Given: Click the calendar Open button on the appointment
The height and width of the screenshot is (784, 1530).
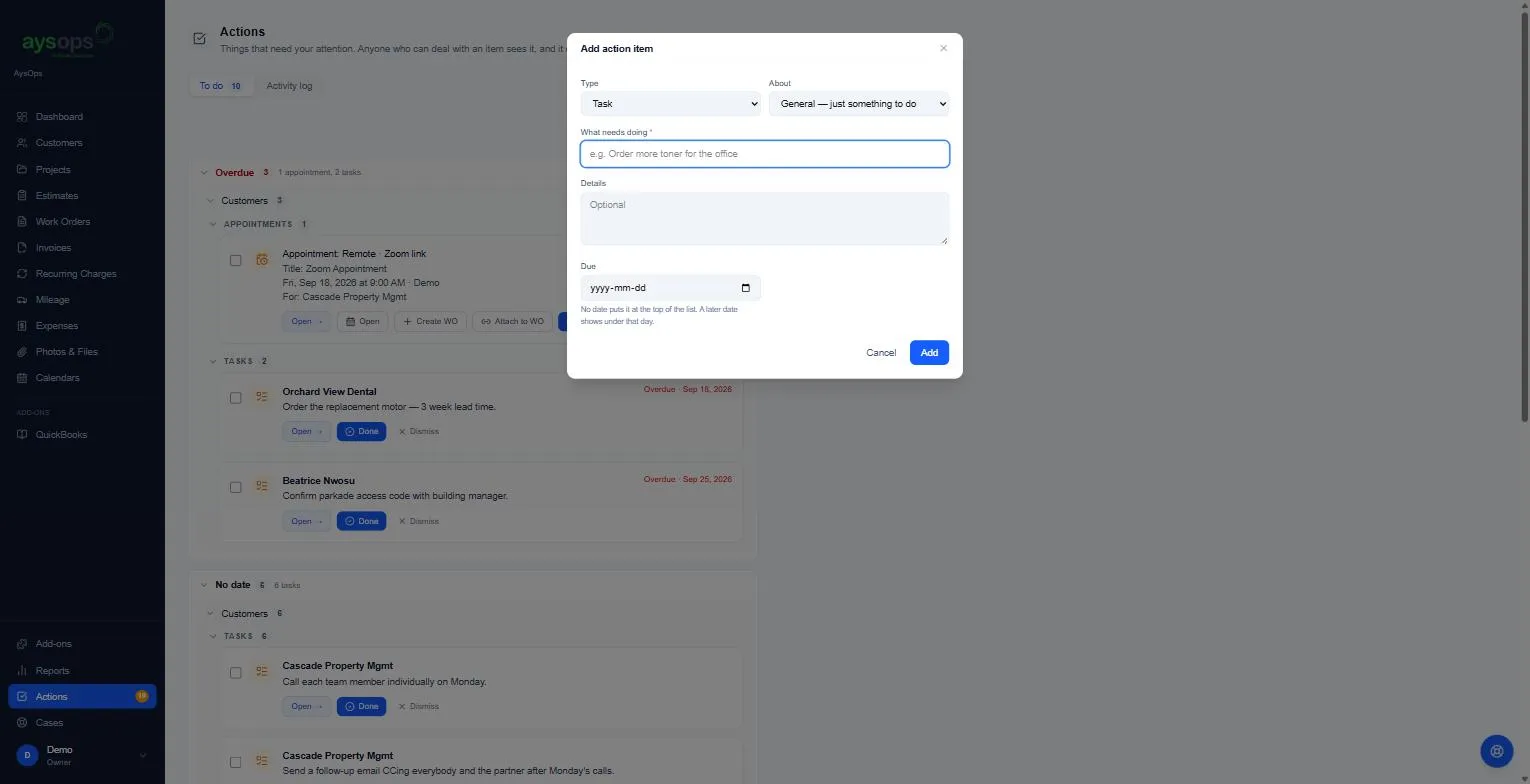Looking at the screenshot, I should point(362,322).
